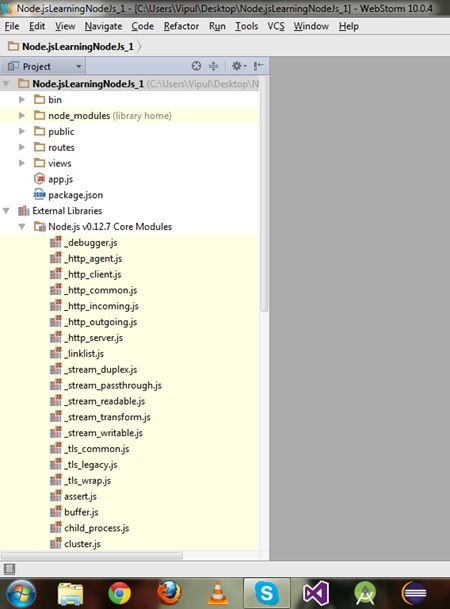Open the Tools menu
This screenshot has height=609, width=450.
[247, 26]
